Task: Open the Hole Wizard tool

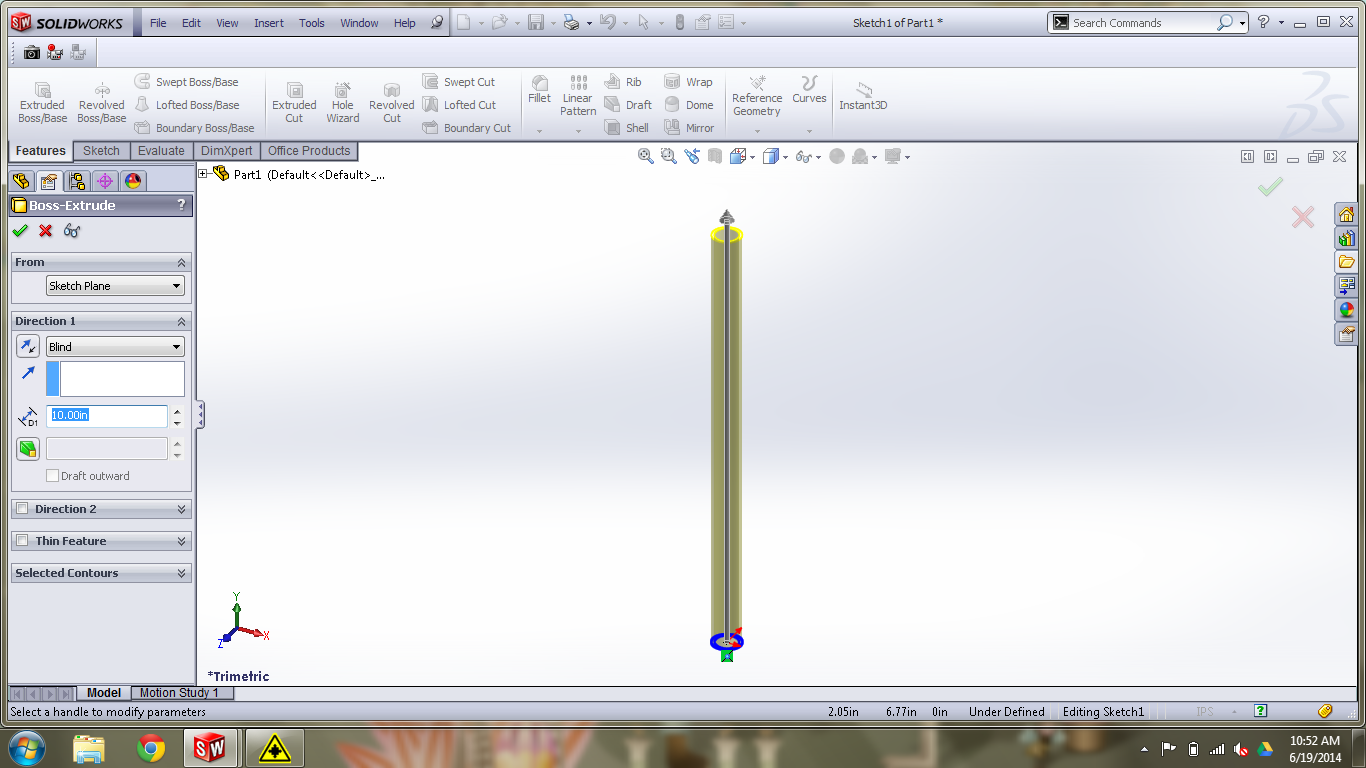Action: point(342,100)
